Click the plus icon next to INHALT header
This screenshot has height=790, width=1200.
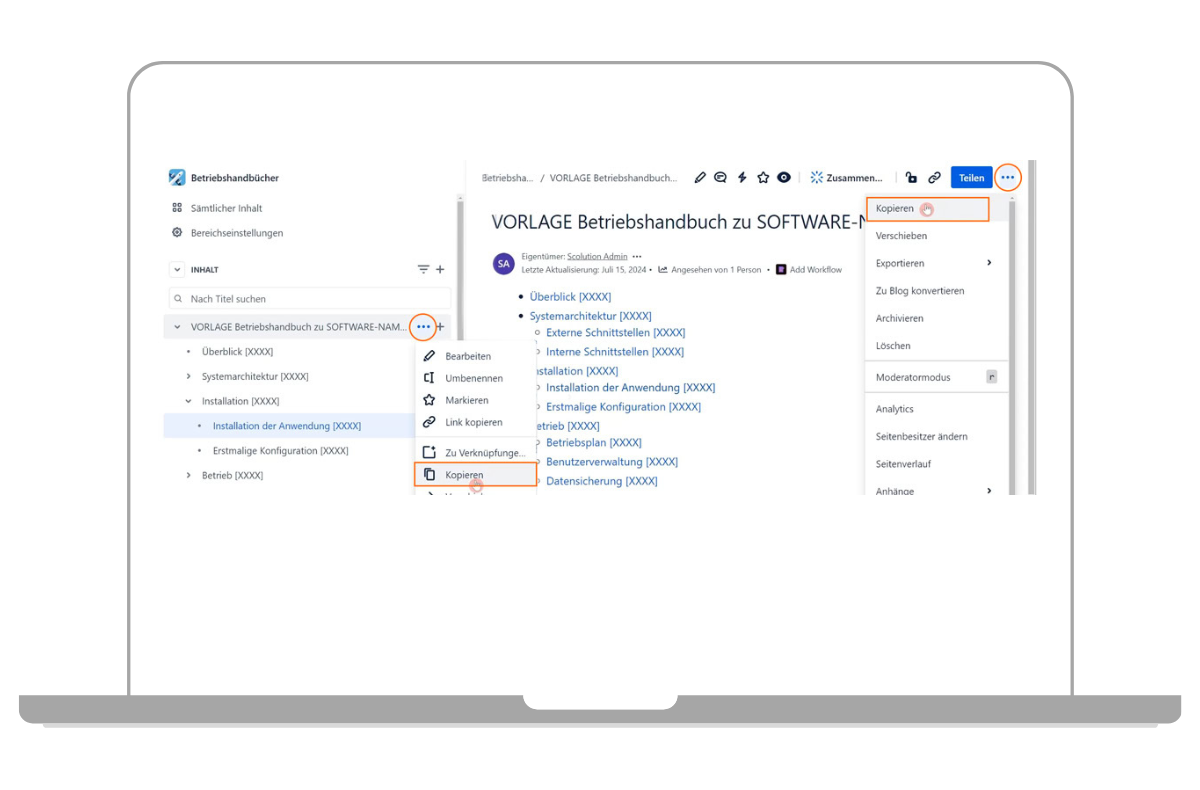tap(440, 270)
